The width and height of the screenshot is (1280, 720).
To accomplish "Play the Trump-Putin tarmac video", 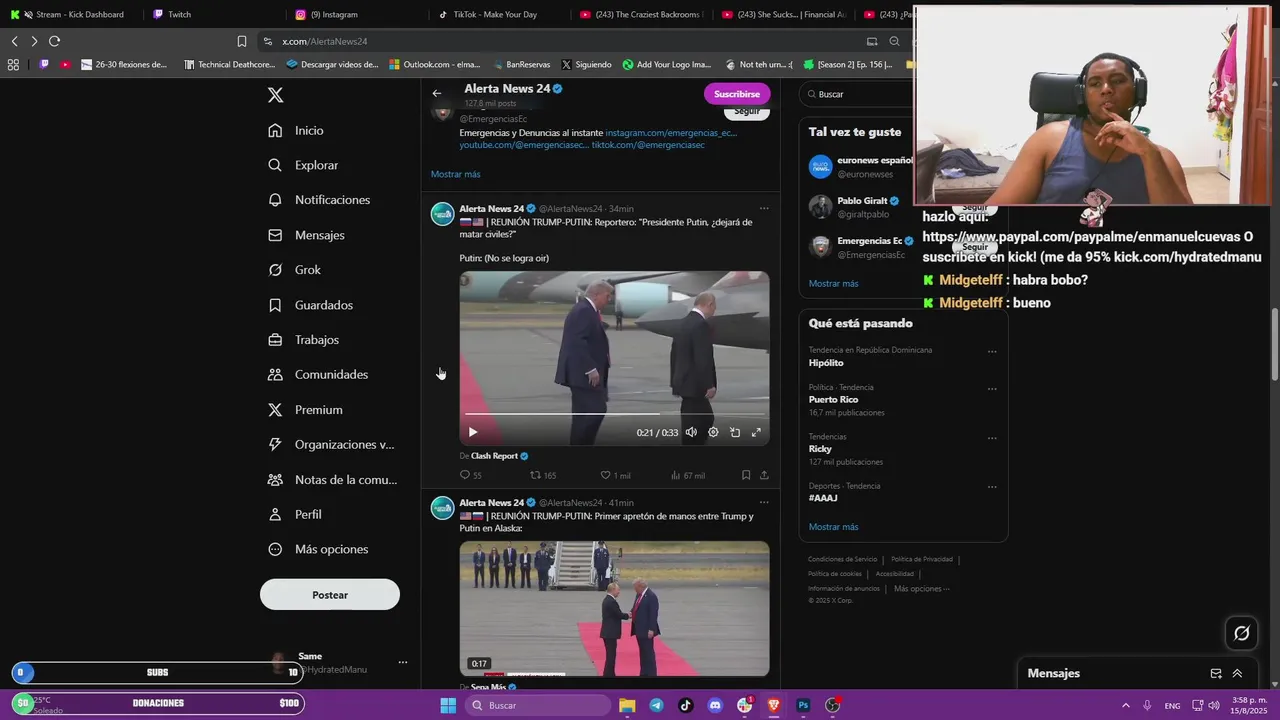I will click(473, 432).
